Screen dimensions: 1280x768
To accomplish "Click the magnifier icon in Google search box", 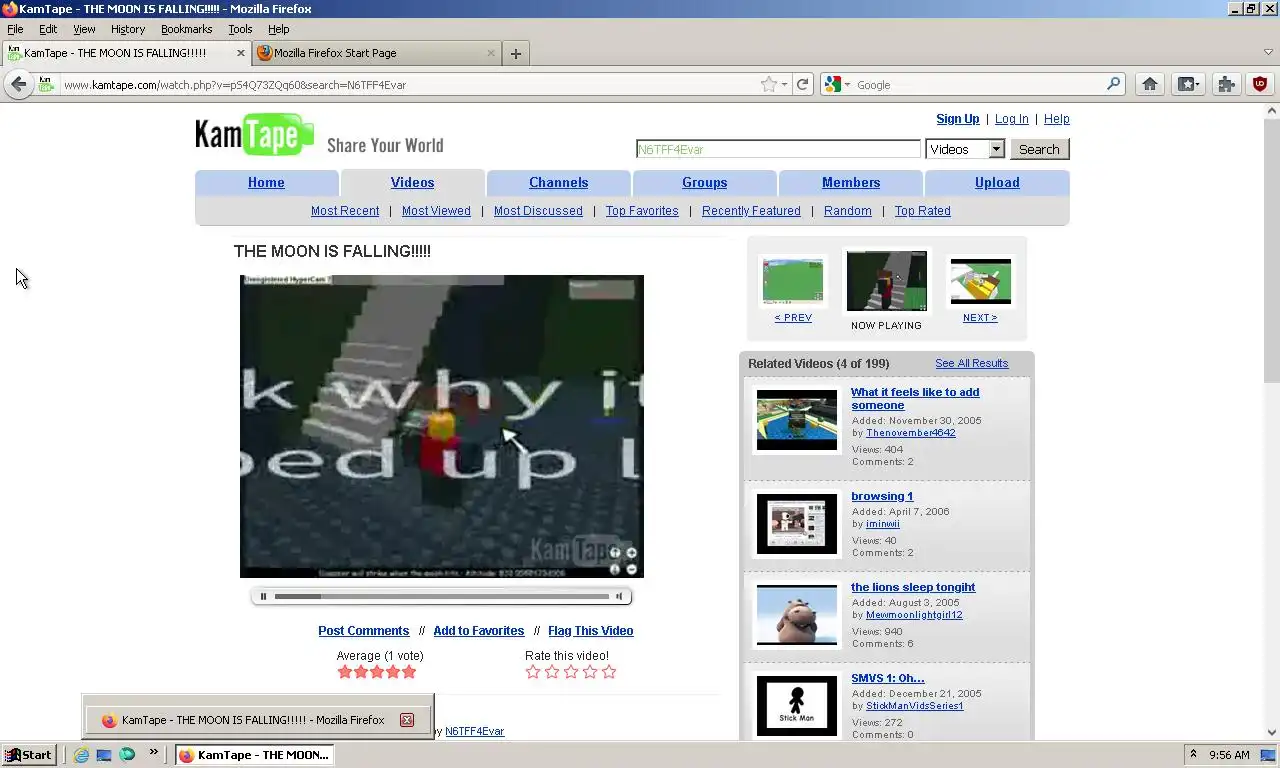I will pyautogui.click(x=1113, y=85).
